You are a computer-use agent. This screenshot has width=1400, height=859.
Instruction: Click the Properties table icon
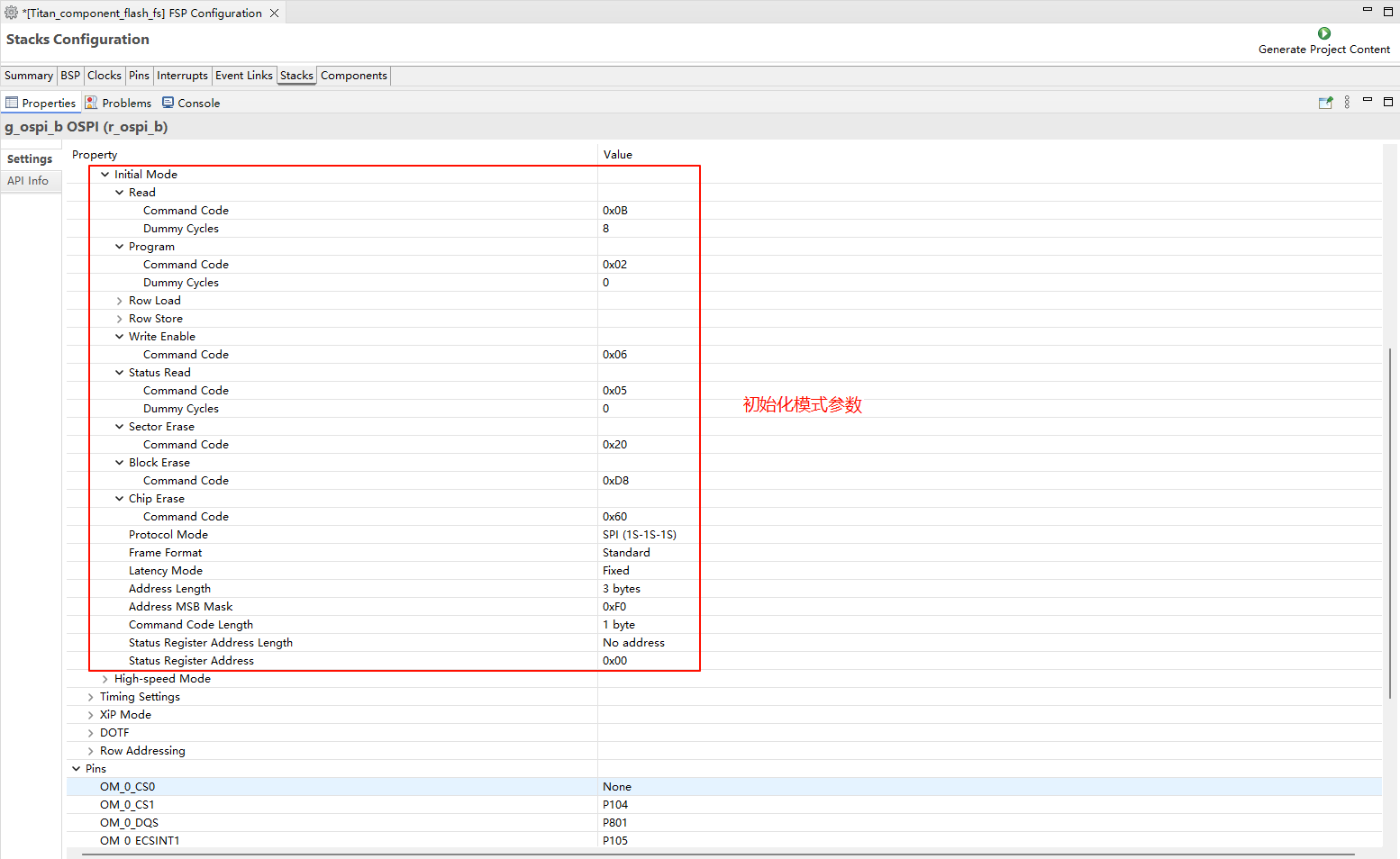(x=12, y=103)
